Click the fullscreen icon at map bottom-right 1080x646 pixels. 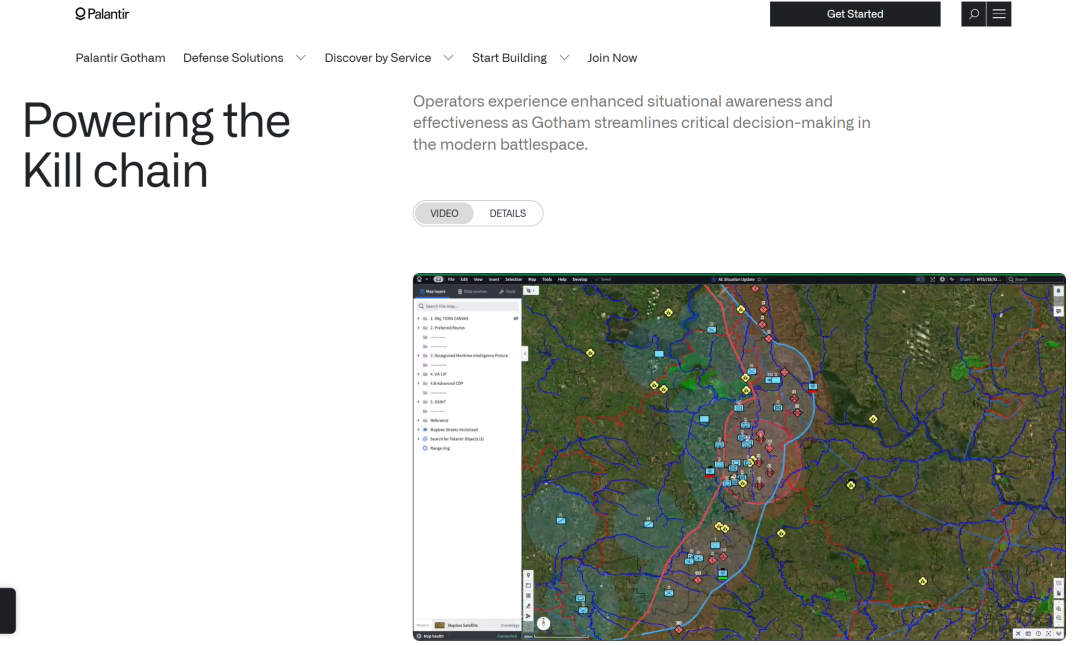[x=1048, y=633]
